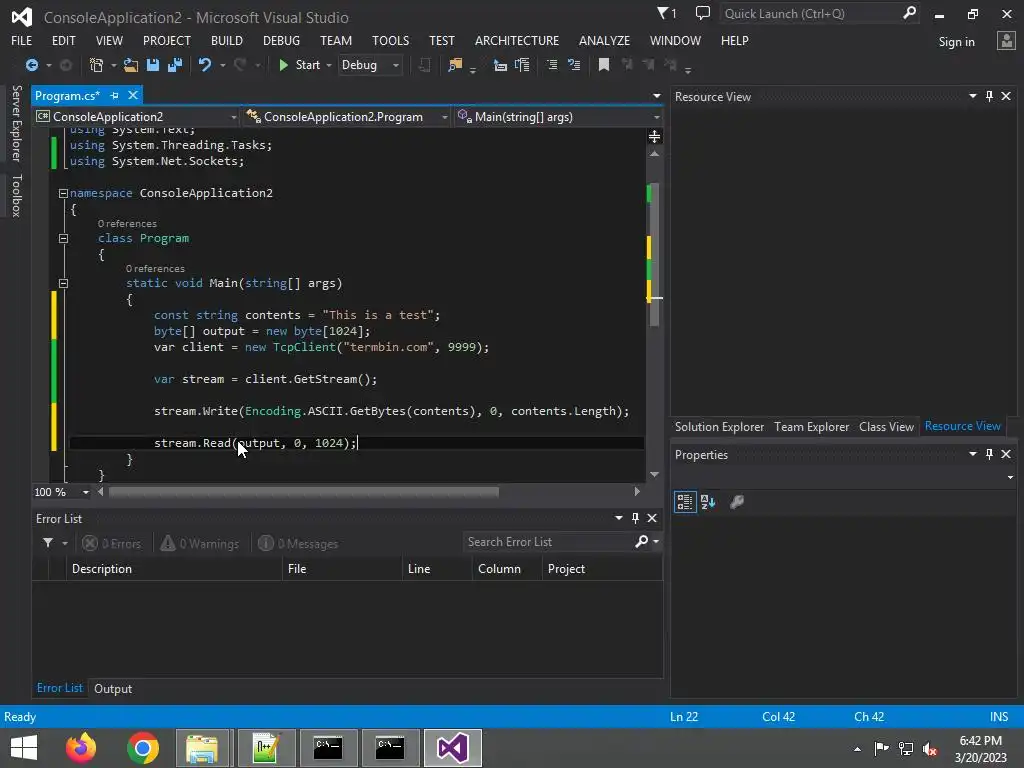Toggle the 0 Messages filter
This screenshot has height=768, width=1024.
click(298, 543)
